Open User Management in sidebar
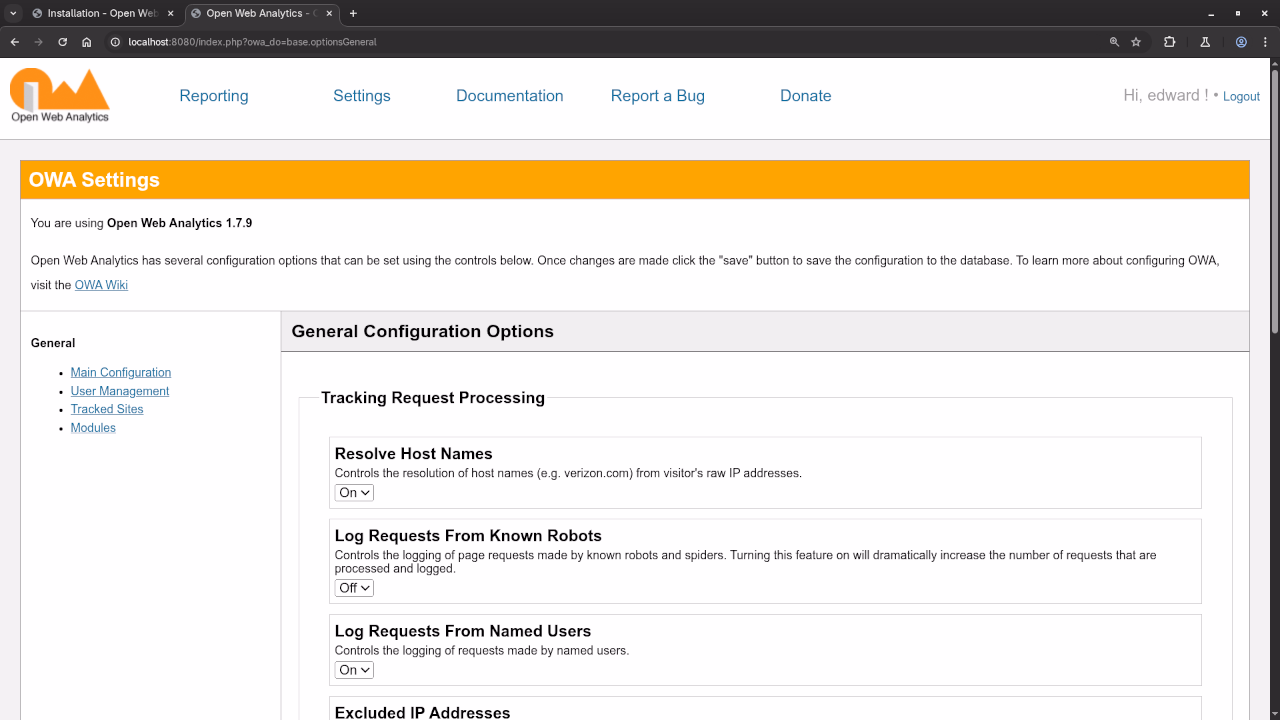The height and width of the screenshot is (720, 1280). [120, 391]
